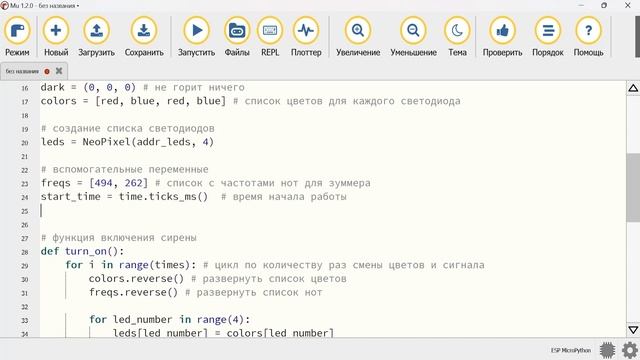Show the Плоттер (Plotter) pane
The height and width of the screenshot is (360, 640).
(306, 36)
